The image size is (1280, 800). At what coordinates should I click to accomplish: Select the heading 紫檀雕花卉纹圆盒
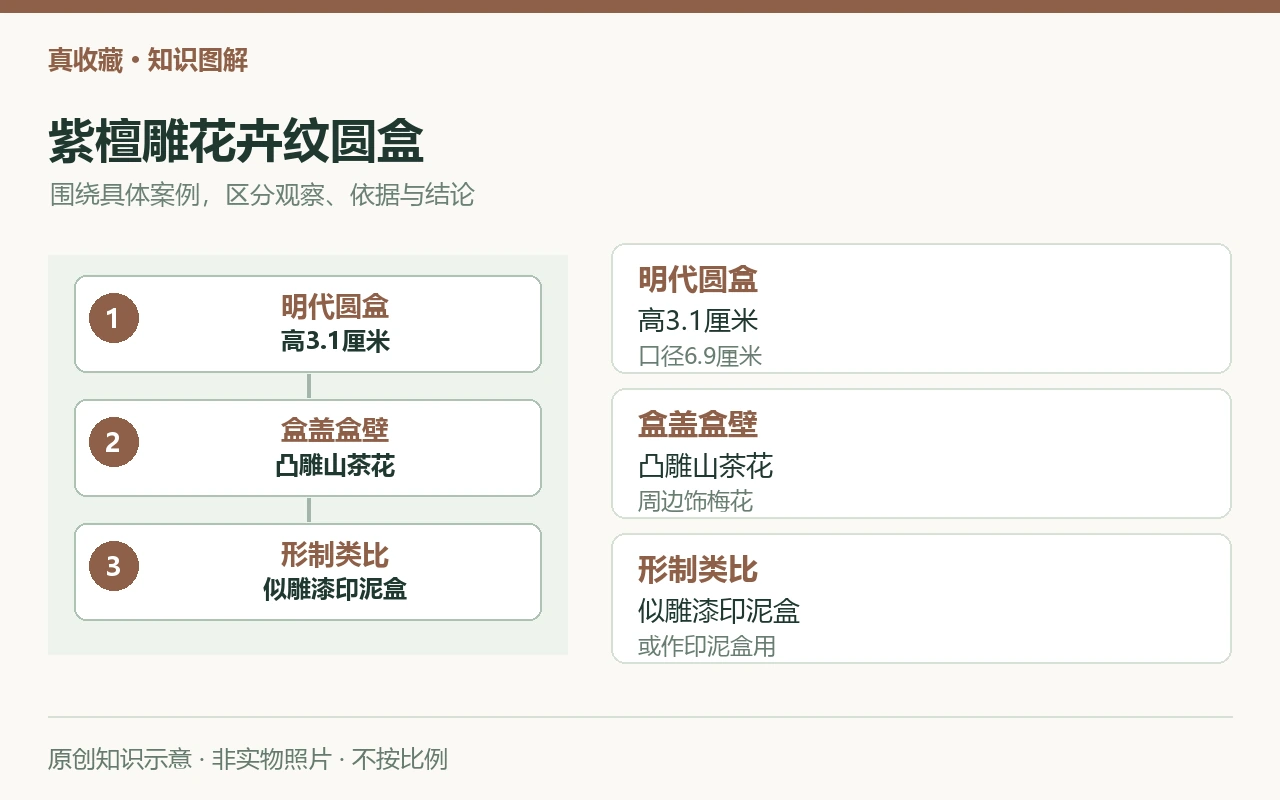236,141
